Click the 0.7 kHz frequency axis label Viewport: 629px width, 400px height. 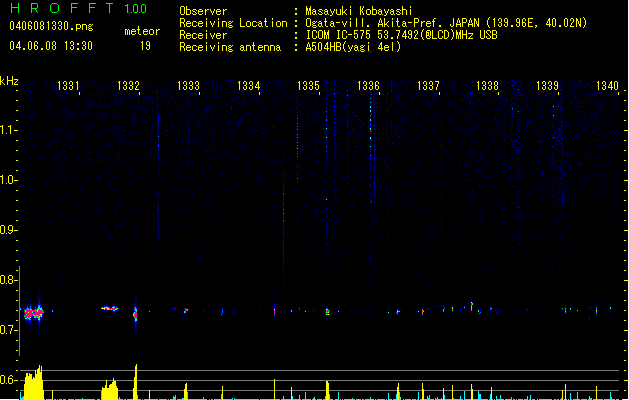click(x=8, y=330)
